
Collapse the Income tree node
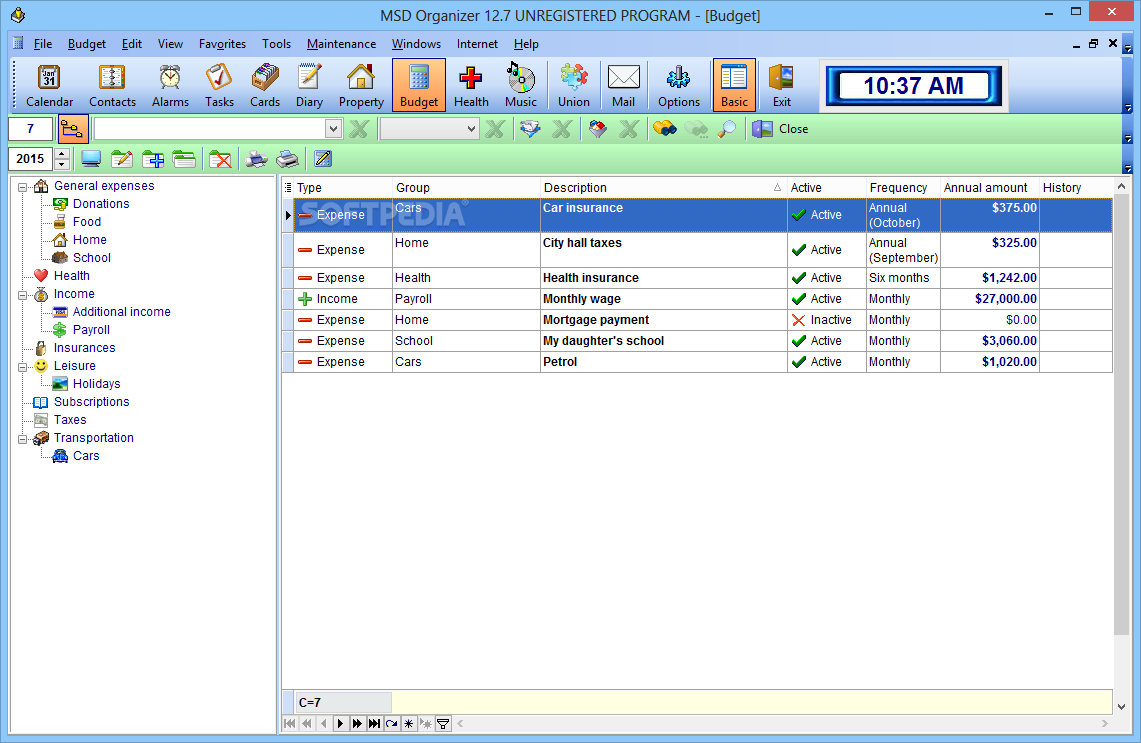[x=23, y=295]
